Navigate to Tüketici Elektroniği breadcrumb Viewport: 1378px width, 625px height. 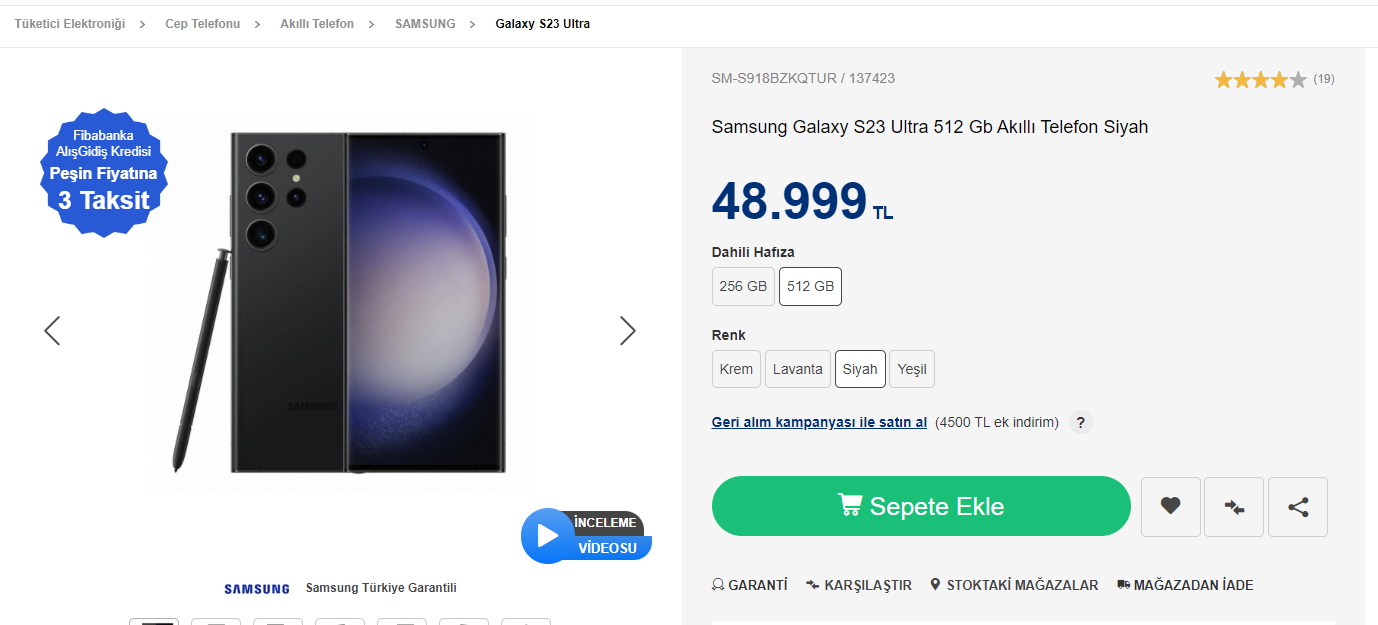click(x=70, y=24)
